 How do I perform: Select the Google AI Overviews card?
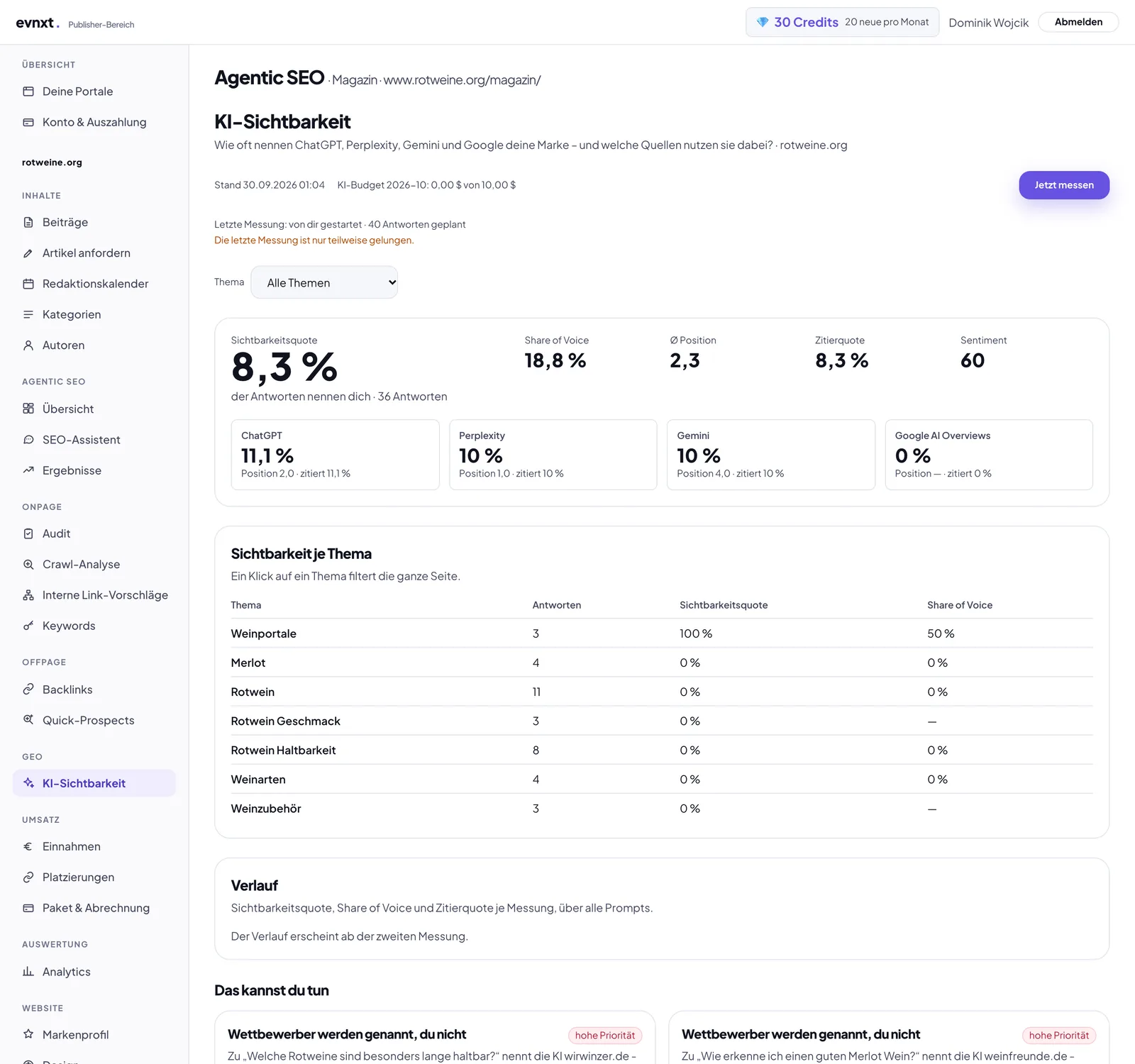tap(989, 455)
